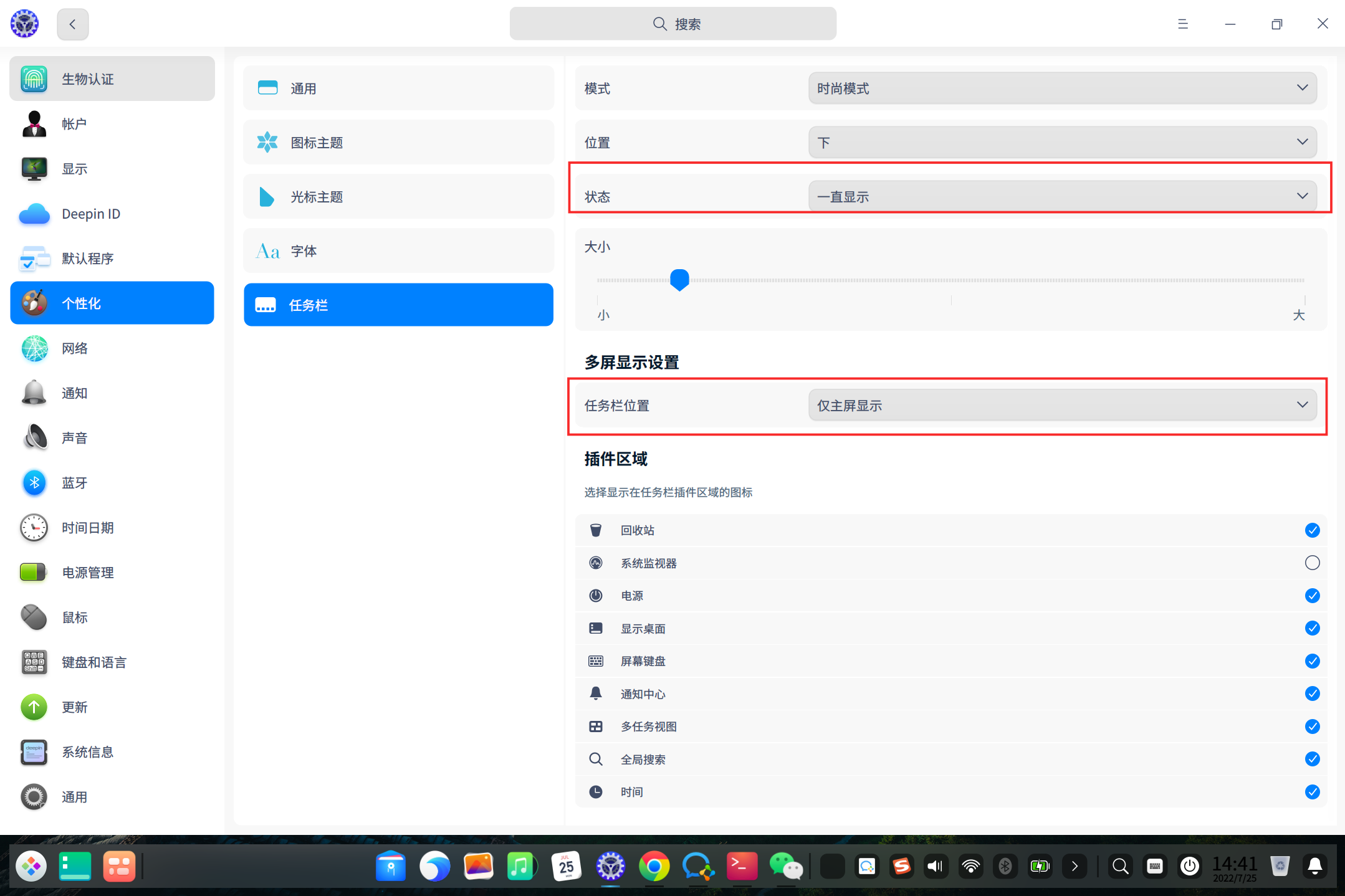This screenshot has width=1345, height=896.
Task: Switch to the 图标主题 tab
Action: click(x=398, y=143)
